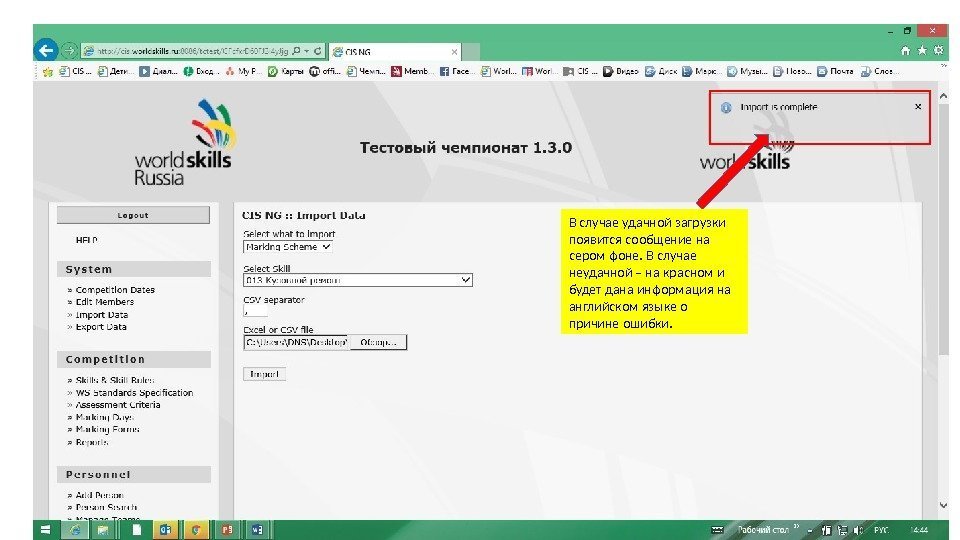
Task: Click the Обзор... browse button
Action: coord(378,342)
